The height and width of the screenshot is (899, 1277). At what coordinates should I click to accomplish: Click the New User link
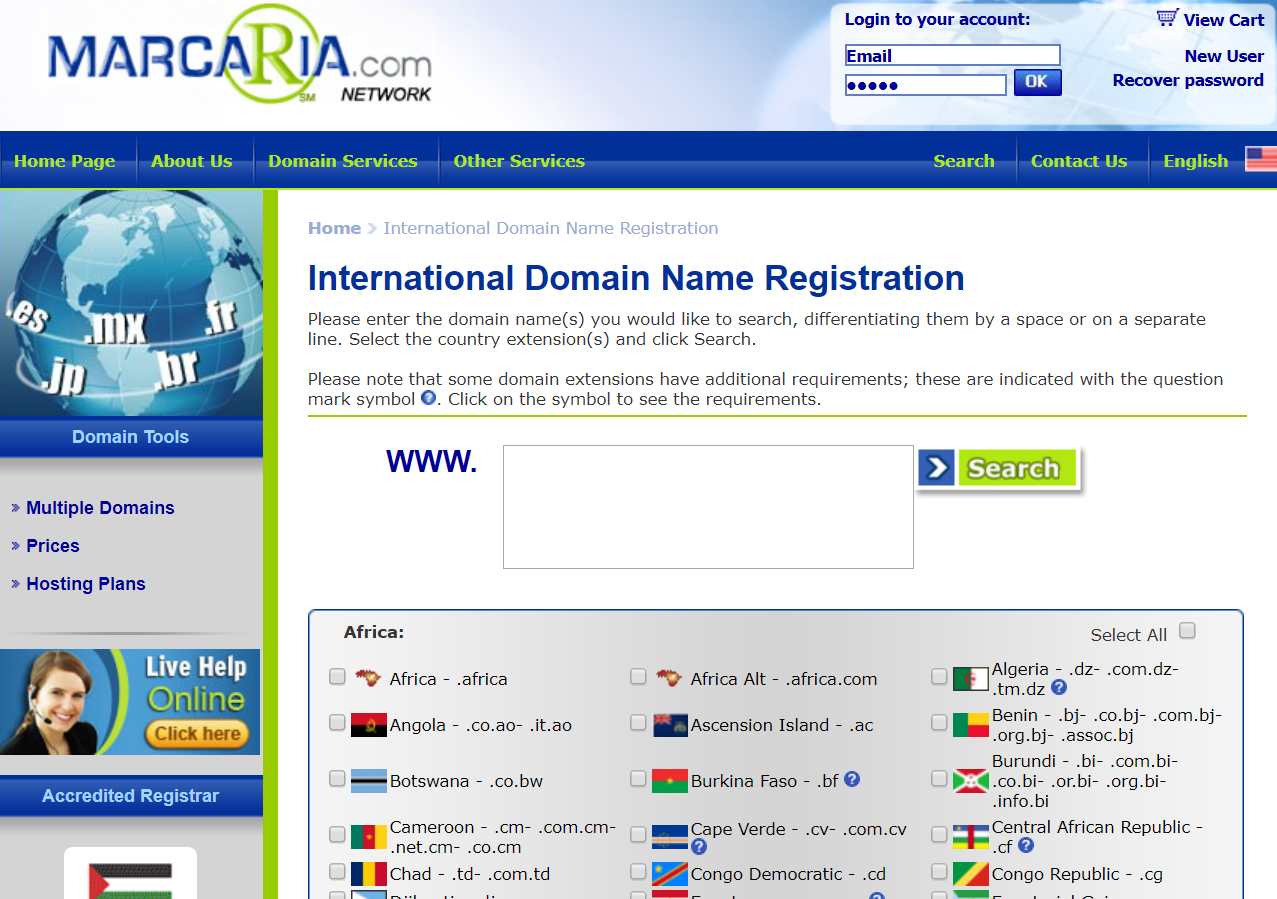pyautogui.click(x=1224, y=56)
